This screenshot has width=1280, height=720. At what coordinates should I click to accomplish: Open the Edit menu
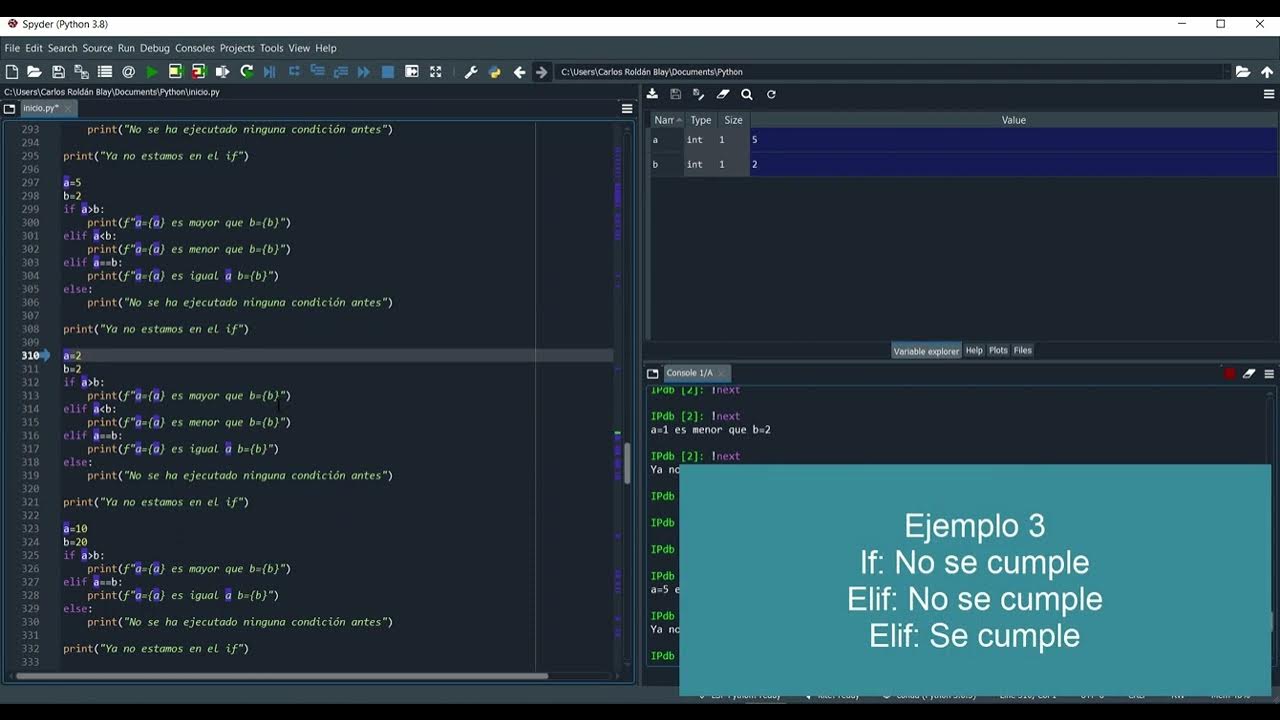click(x=34, y=48)
